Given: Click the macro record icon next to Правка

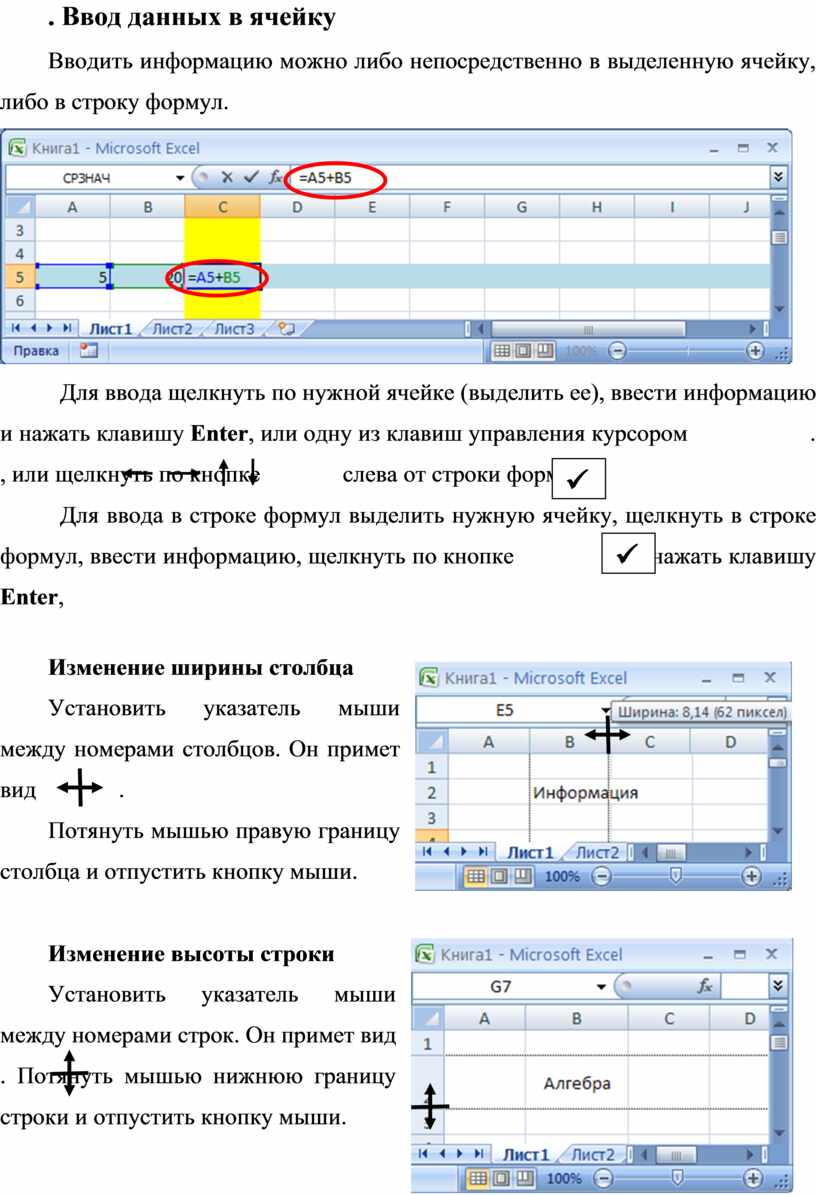Looking at the screenshot, I should coord(89,351).
